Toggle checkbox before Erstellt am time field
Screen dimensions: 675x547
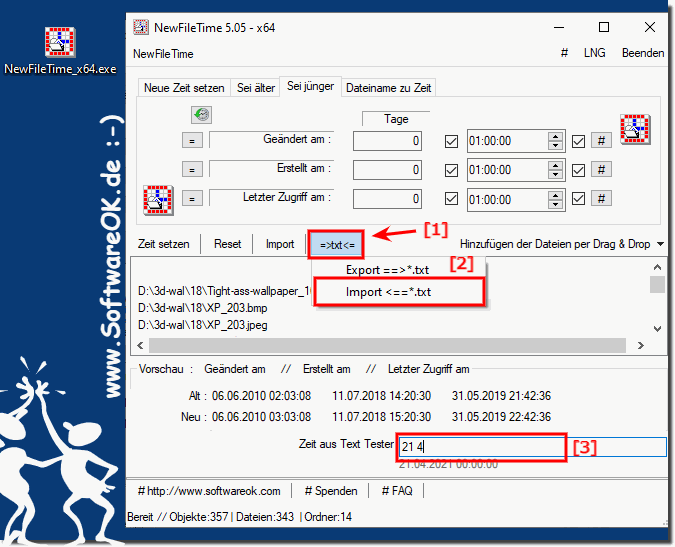point(451,170)
